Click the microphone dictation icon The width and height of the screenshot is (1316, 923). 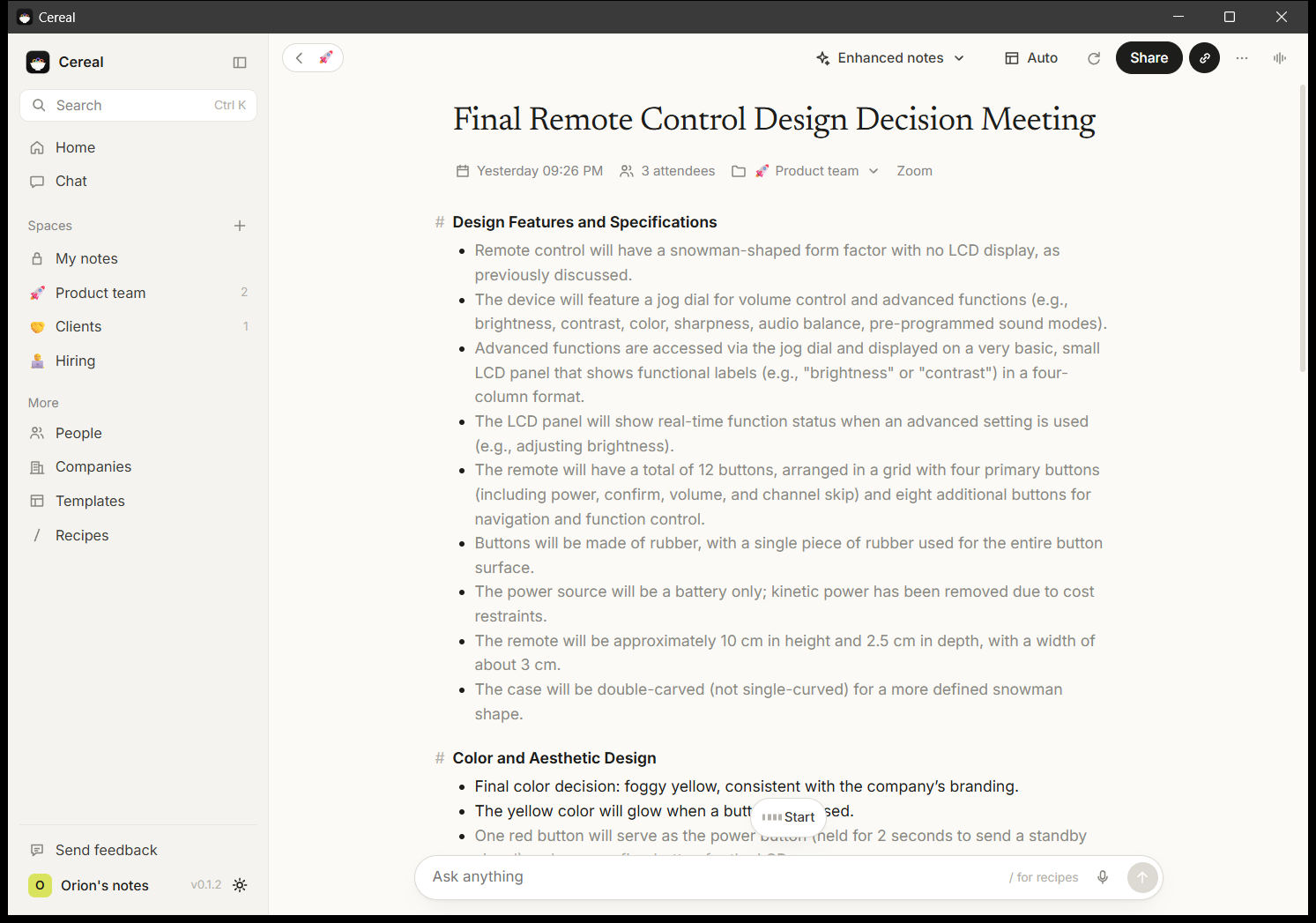pos(1103,877)
